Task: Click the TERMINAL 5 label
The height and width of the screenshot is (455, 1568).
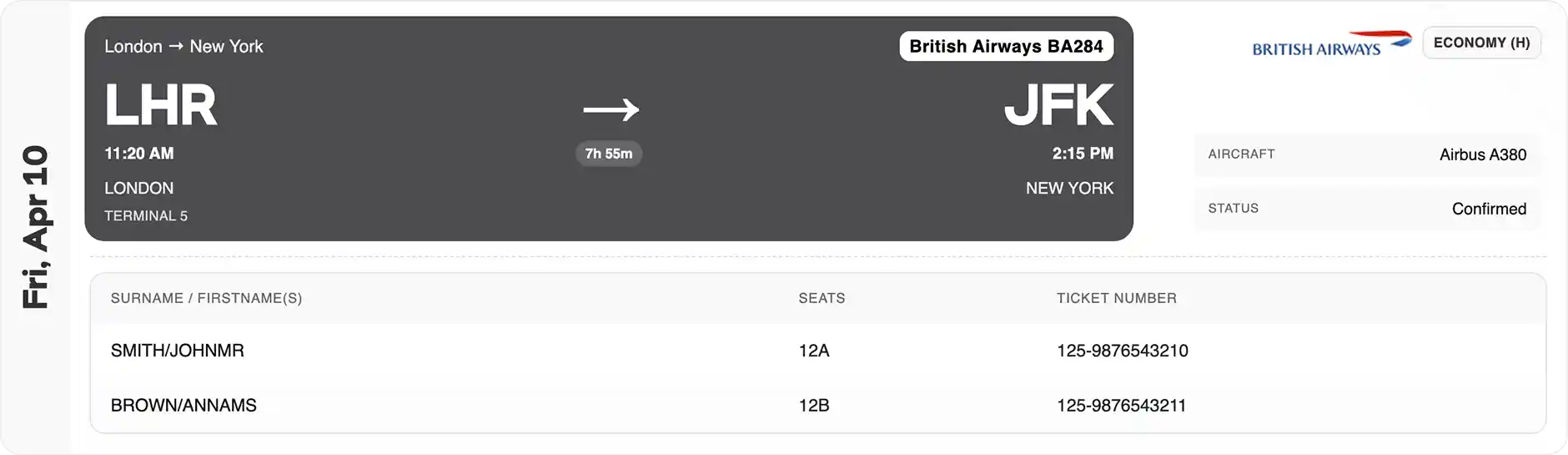Action: [x=146, y=216]
